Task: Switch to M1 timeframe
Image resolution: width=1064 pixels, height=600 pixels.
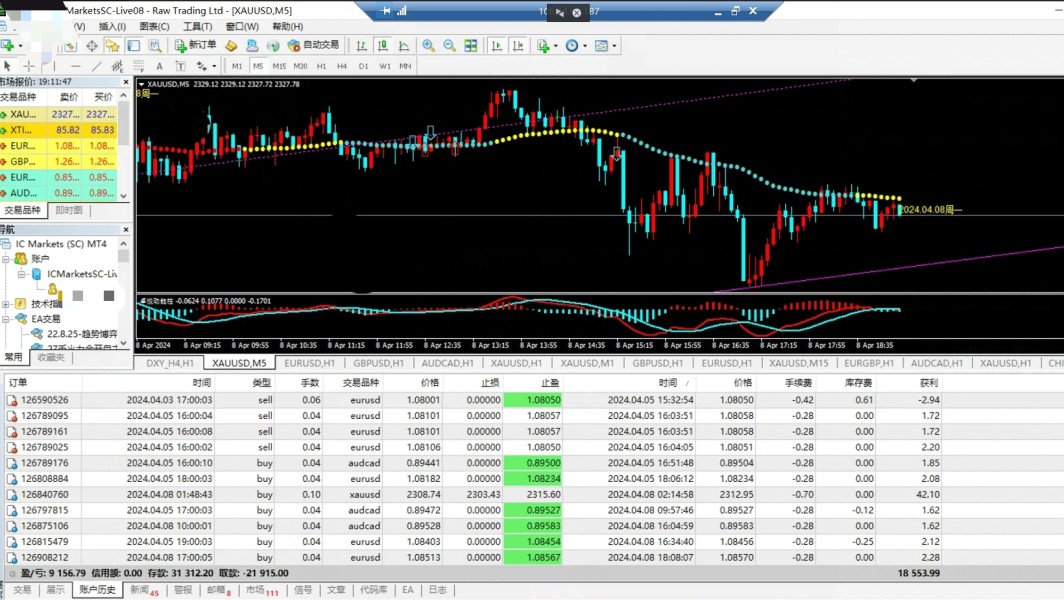Action: click(x=237, y=66)
